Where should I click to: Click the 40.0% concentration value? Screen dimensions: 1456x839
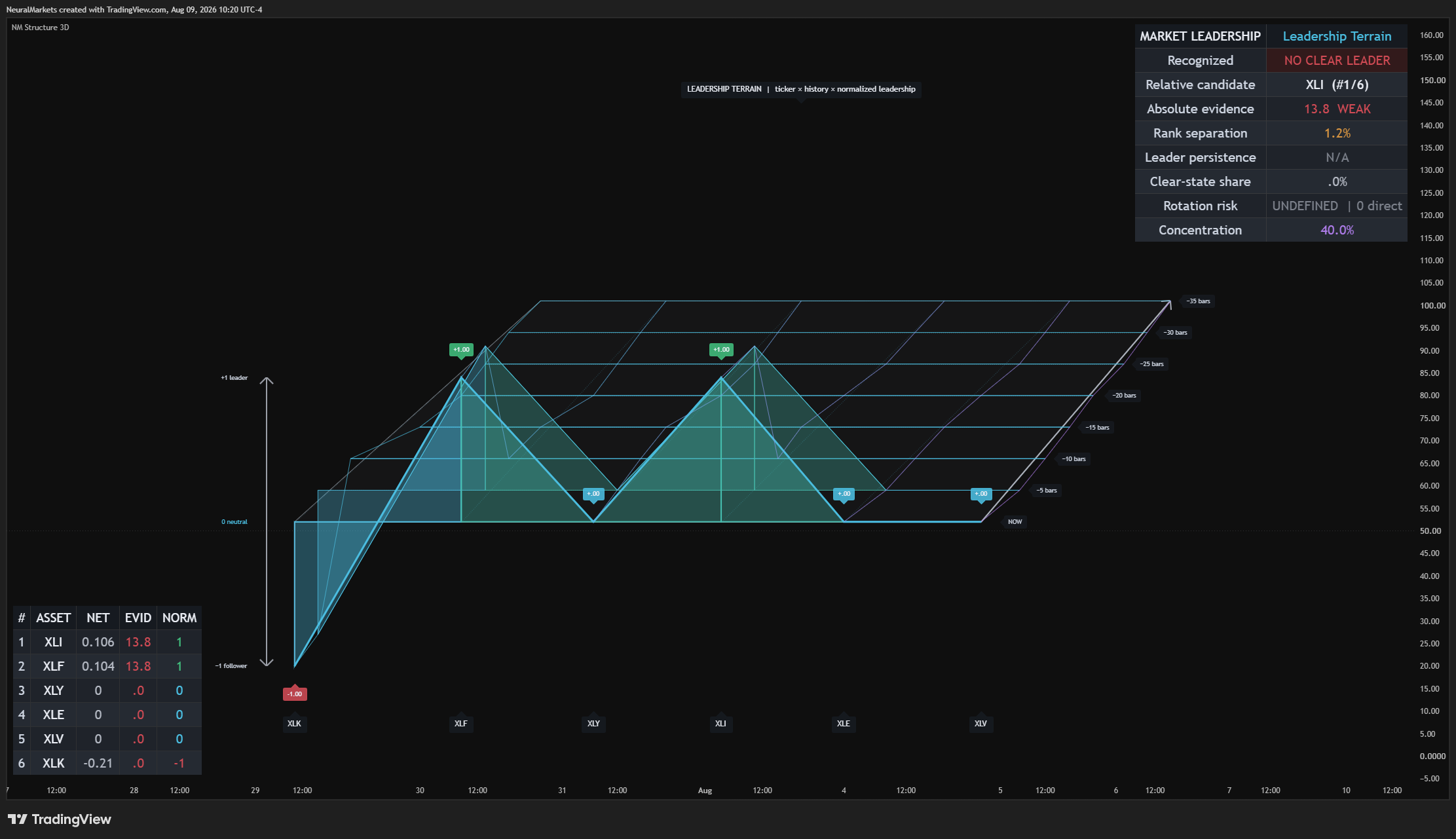(1337, 230)
